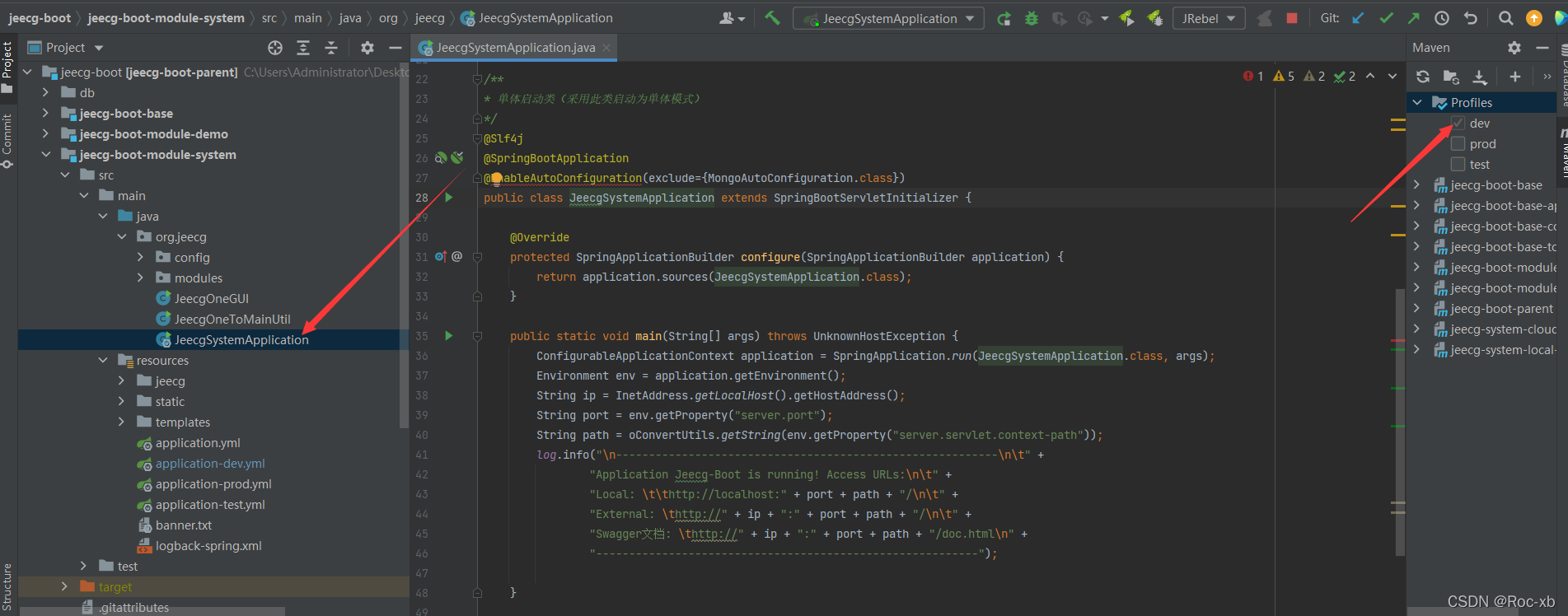Stop the running application red square
Viewport: 1568px width, 616px height.
coord(1292,18)
